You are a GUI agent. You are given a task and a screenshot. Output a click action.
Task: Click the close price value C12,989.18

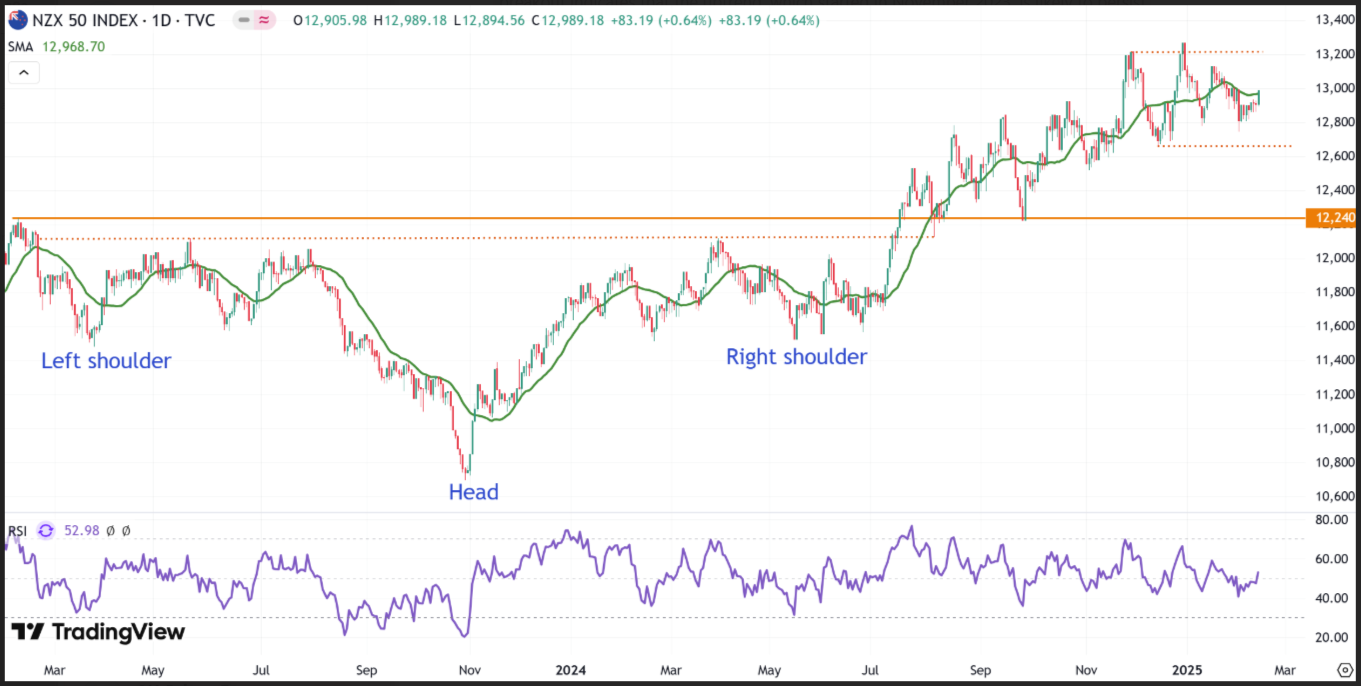(x=567, y=20)
